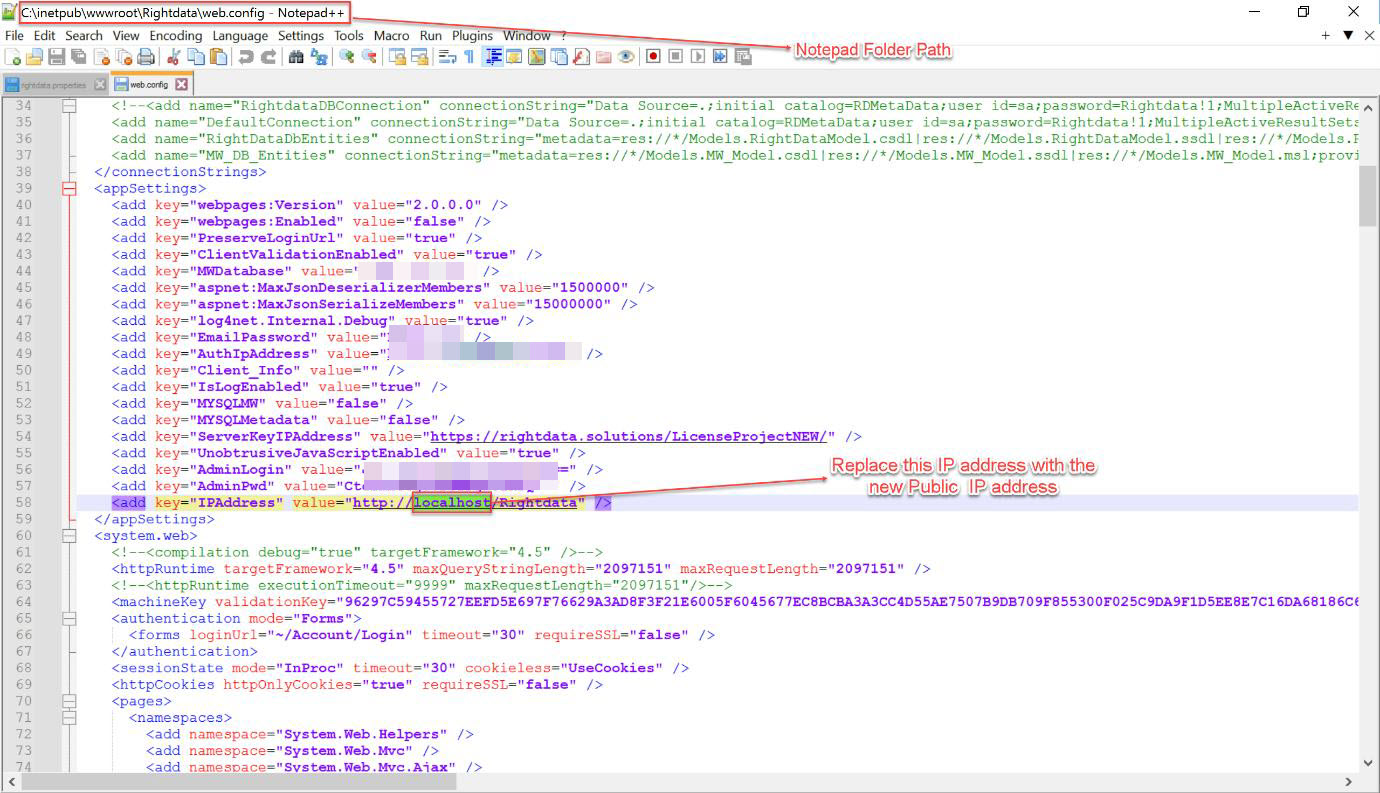Toggle word wrap toolbar button
The width and height of the screenshot is (1380, 793).
tap(447, 57)
